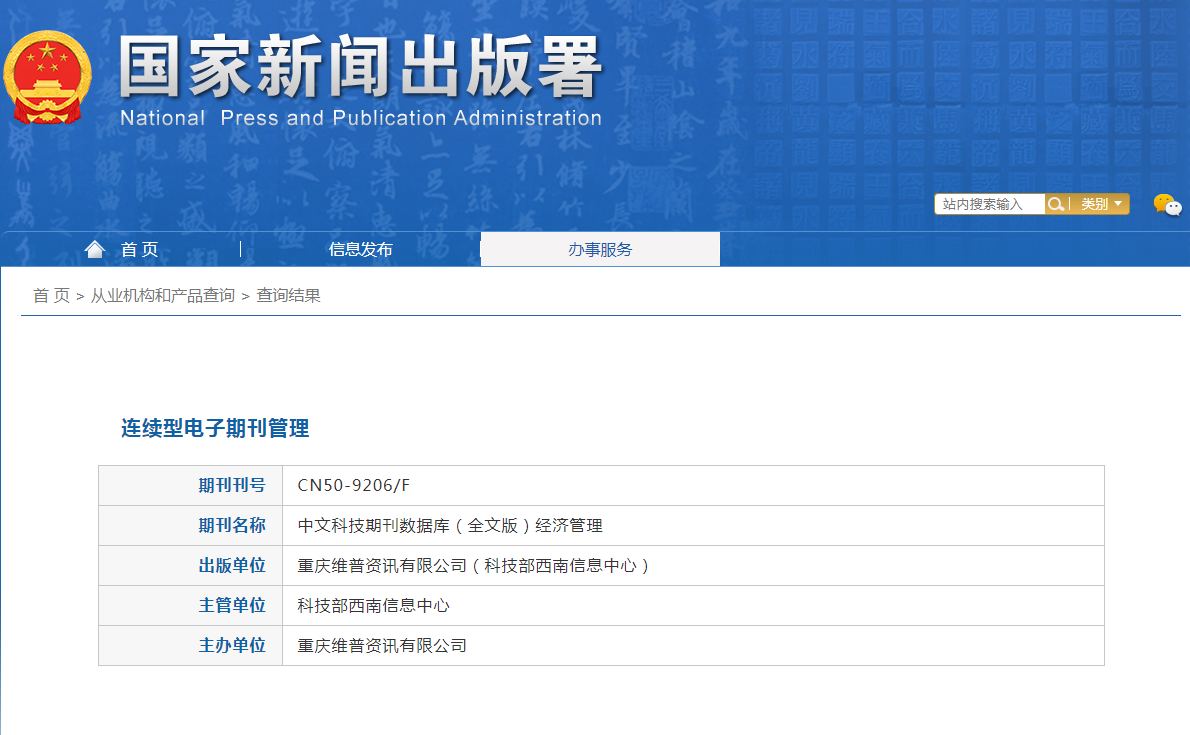Click the magnifier search icon
Image resolution: width=1190 pixels, height=735 pixels.
pos(1055,204)
